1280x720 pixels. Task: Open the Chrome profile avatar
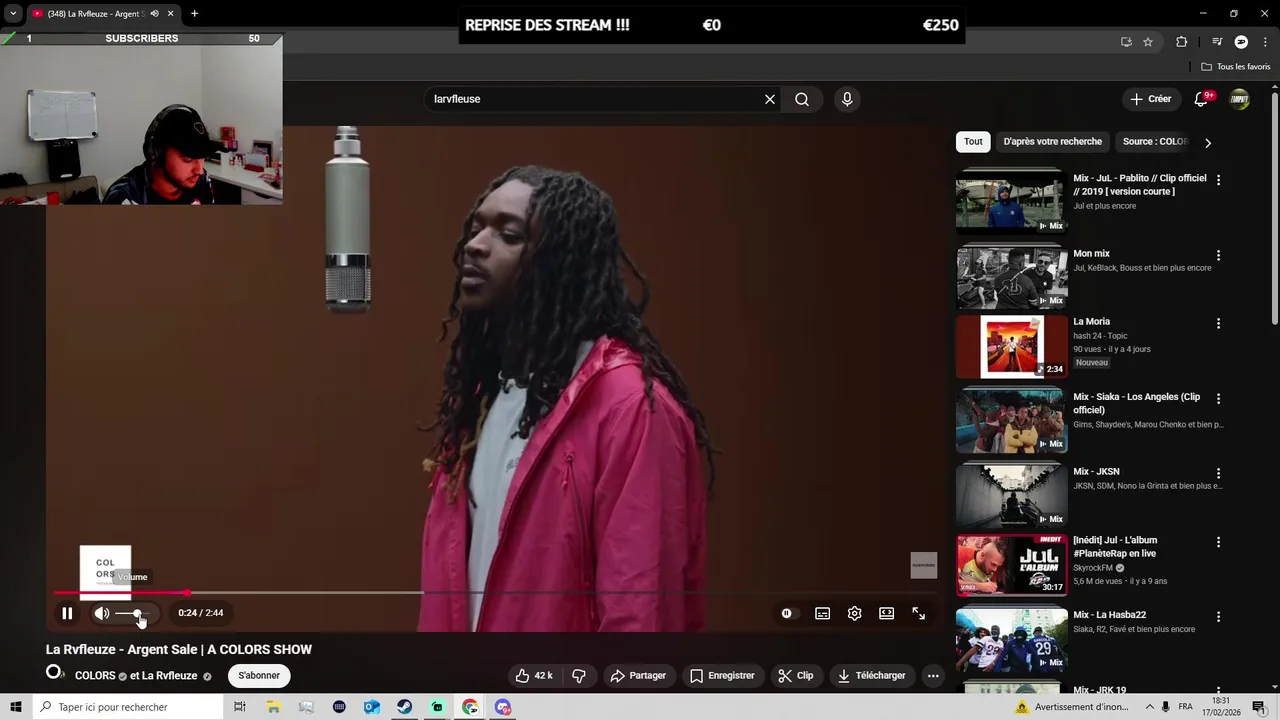(x=1241, y=42)
